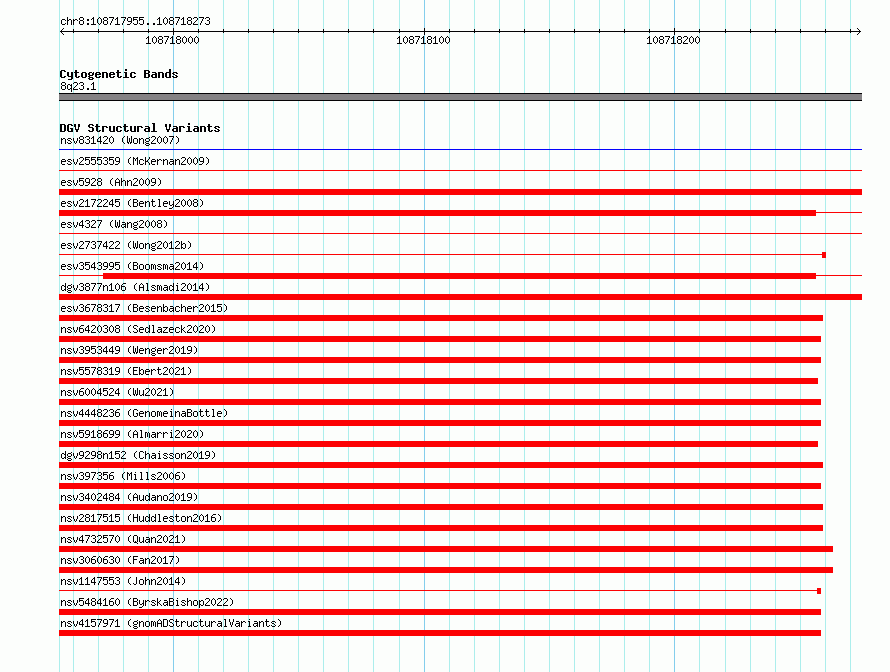Click the 108718100 ruler coordinate

(423, 40)
